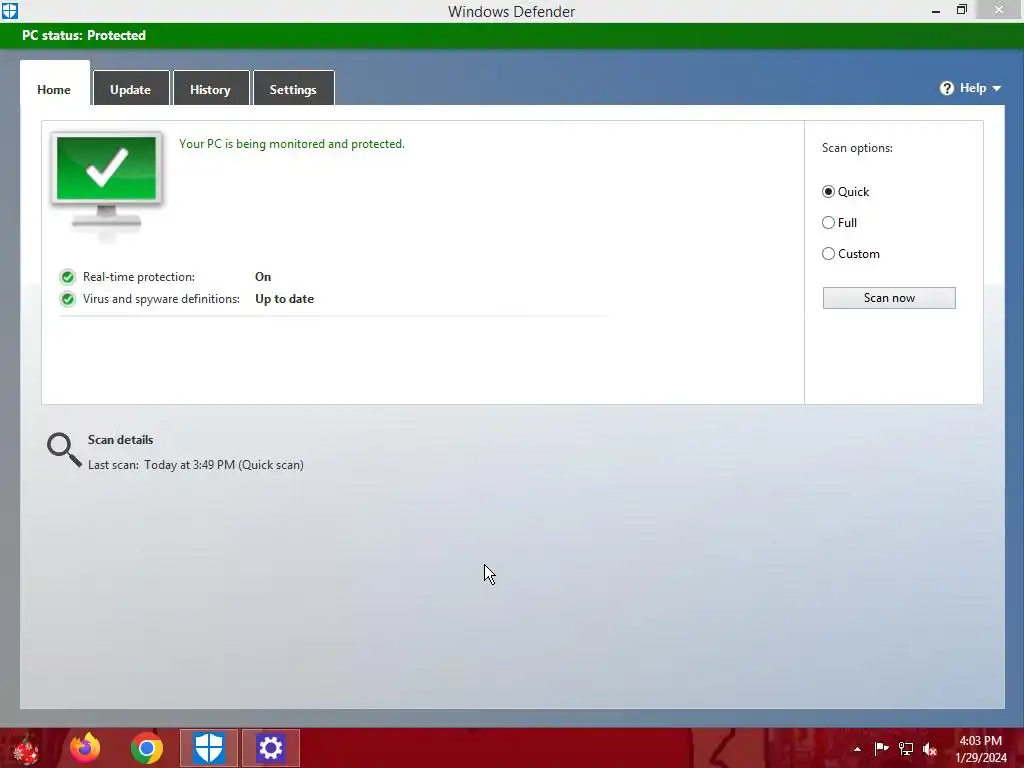1024x768 pixels.
Task: Click the 'Up to date' definitions status
Action: click(x=284, y=298)
